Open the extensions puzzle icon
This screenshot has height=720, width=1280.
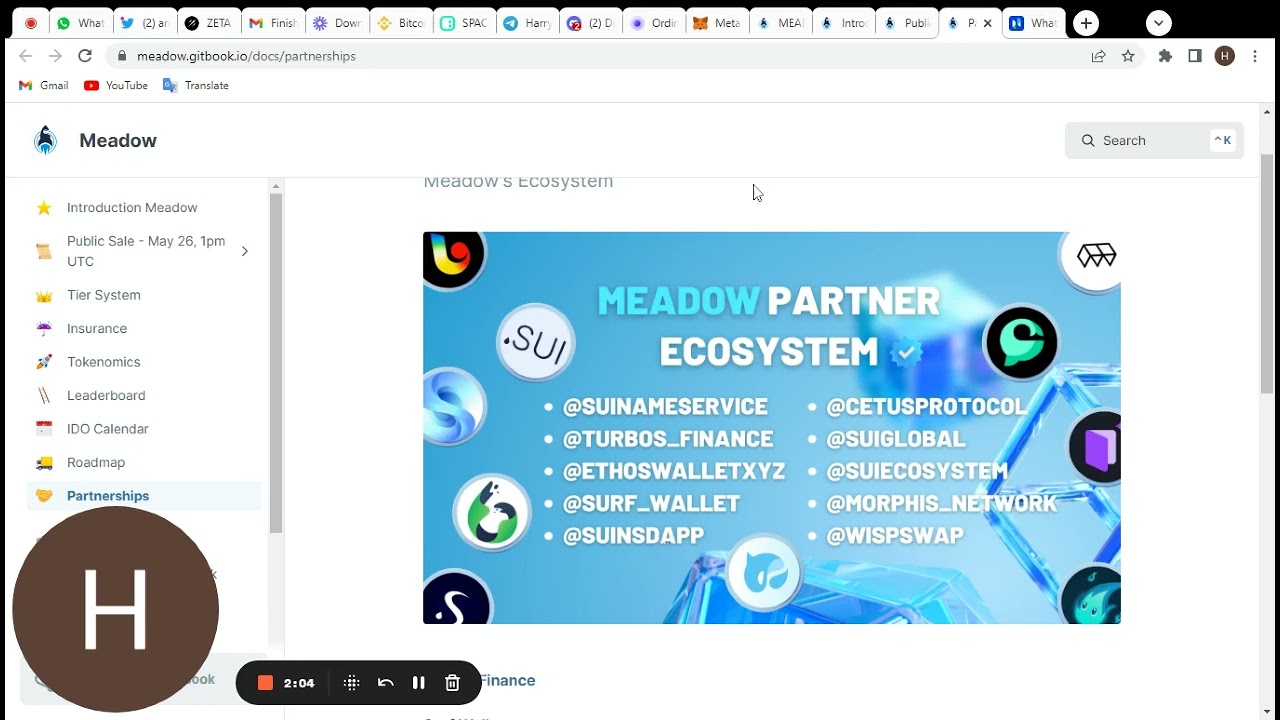click(1165, 56)
